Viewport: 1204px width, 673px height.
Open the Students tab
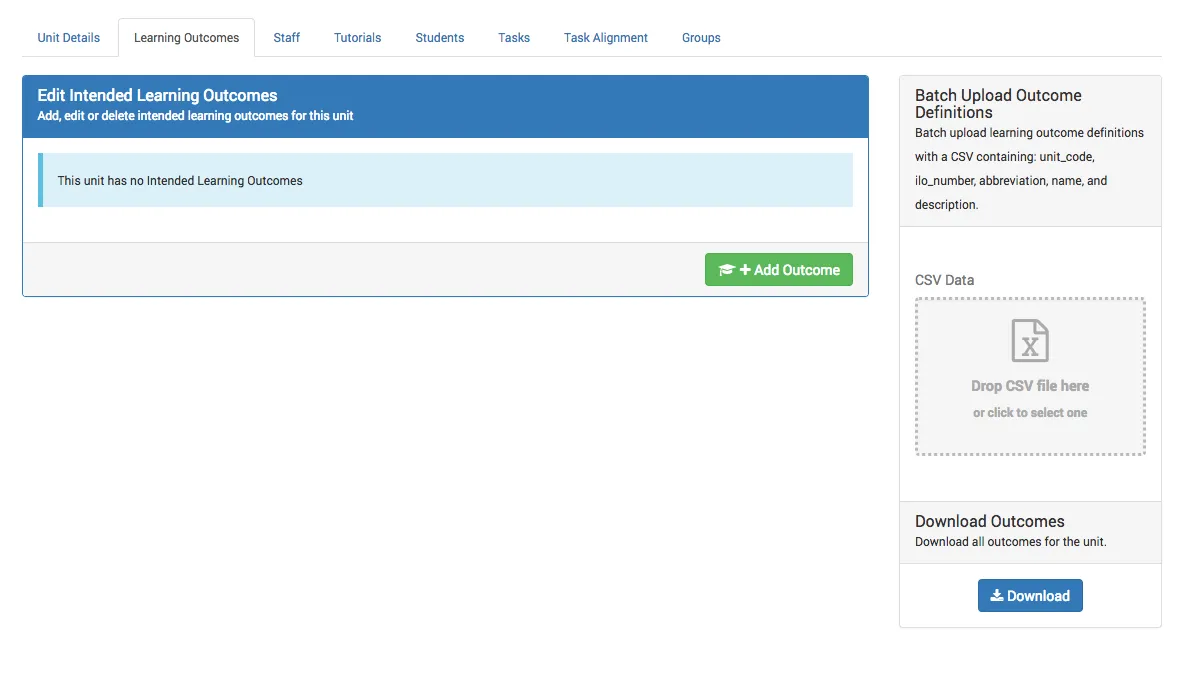439,37
